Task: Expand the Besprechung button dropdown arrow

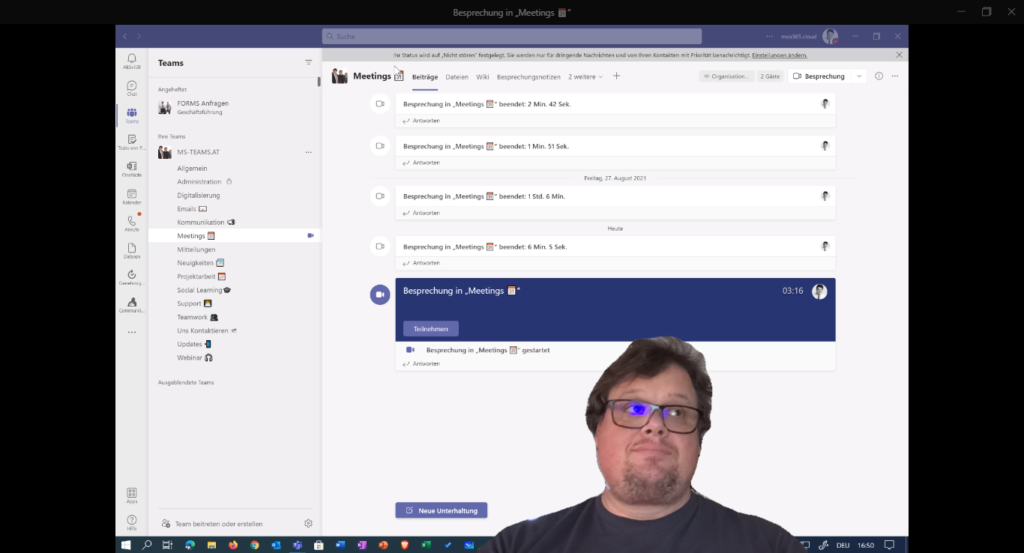Action: (859, 76)
